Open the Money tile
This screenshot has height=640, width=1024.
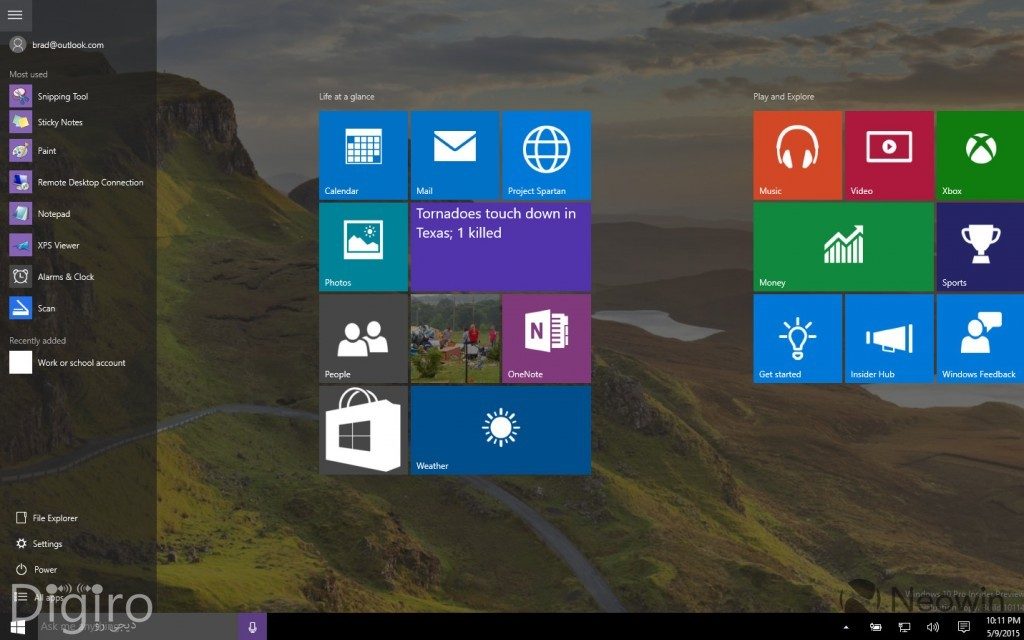[843, 247]
